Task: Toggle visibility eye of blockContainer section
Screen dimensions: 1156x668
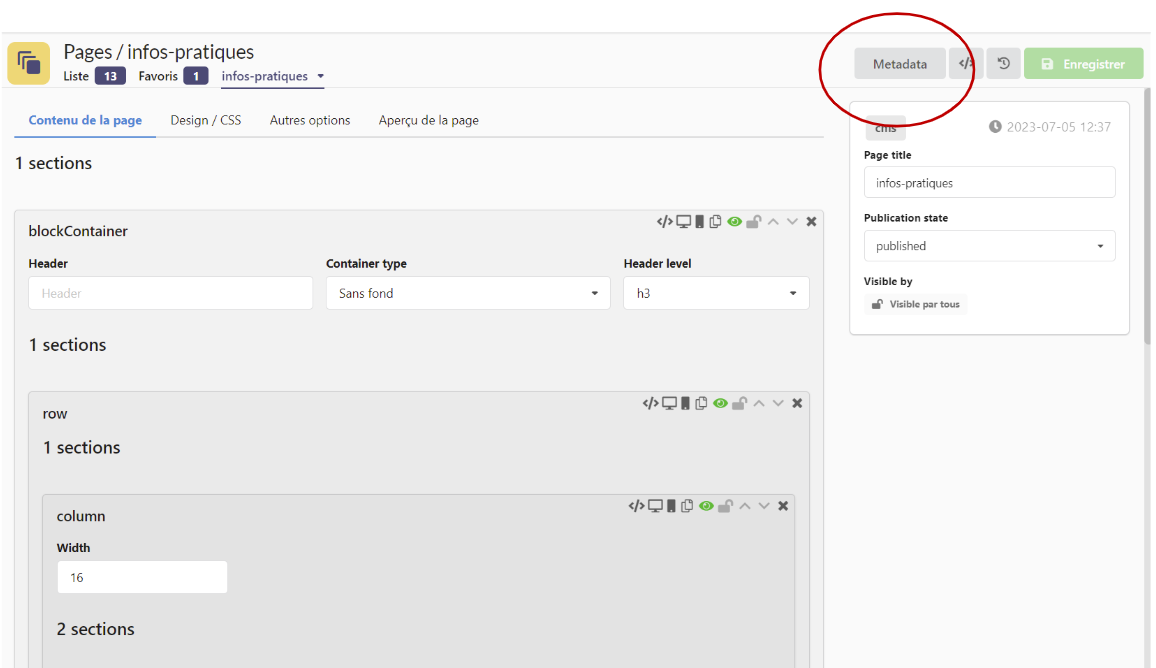Action: (735, 222)
